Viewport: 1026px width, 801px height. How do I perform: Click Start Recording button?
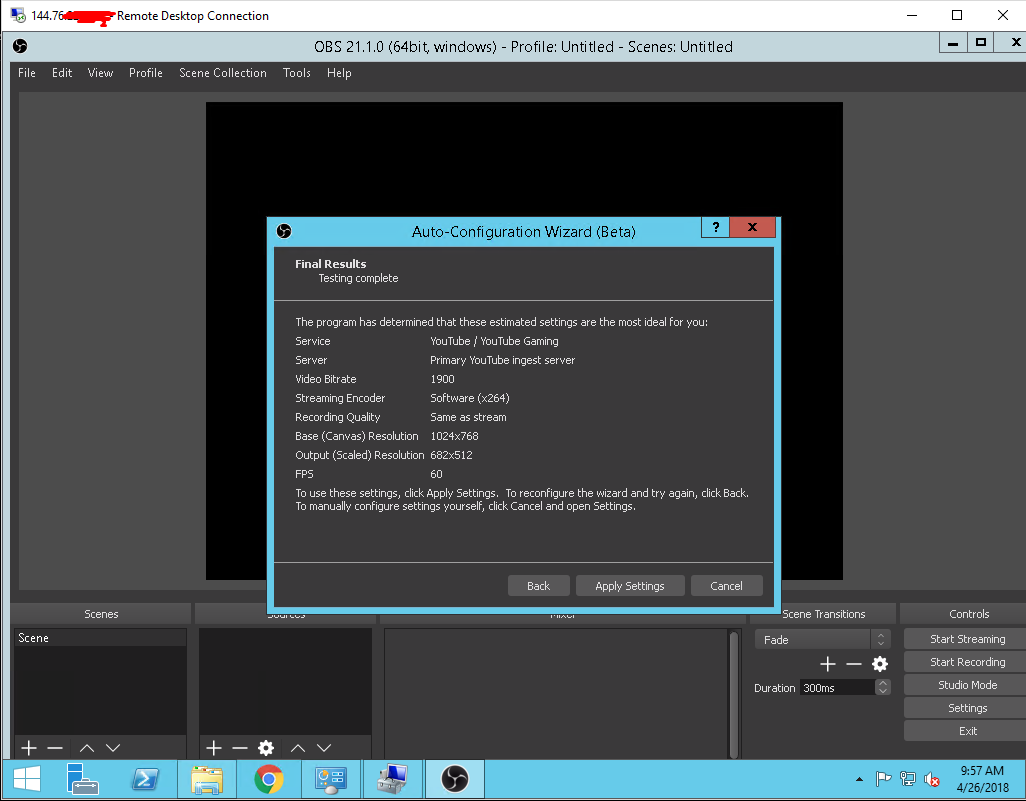point(967,662)
